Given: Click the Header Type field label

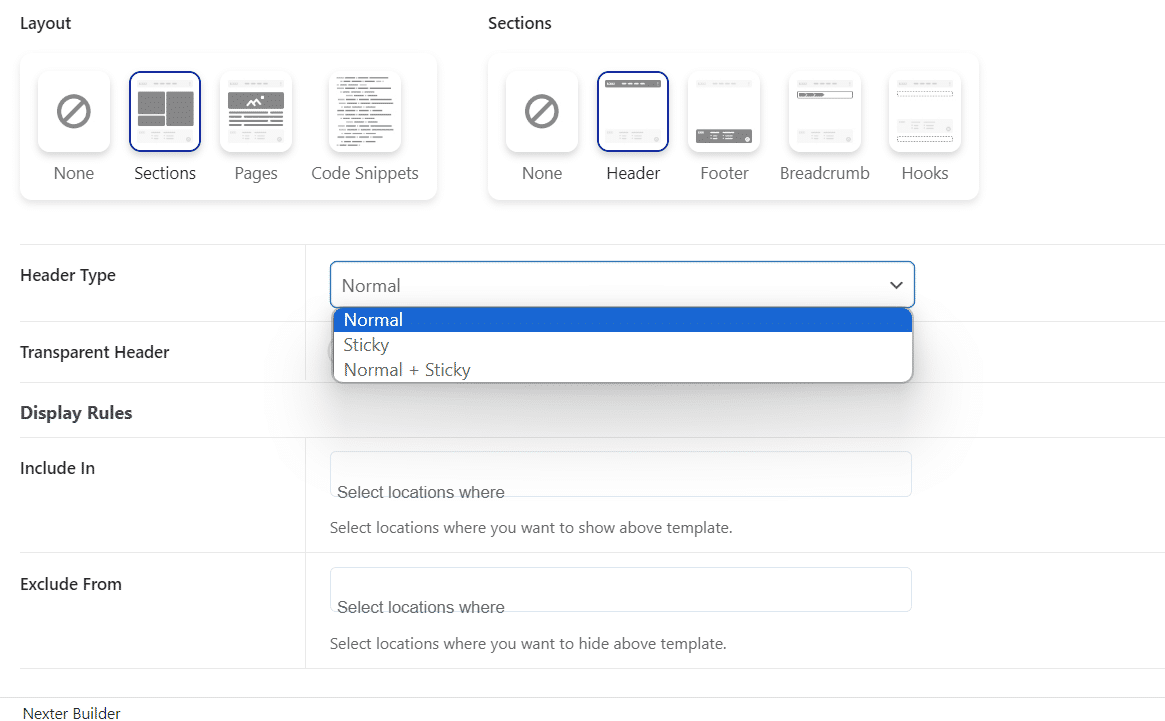Looking at the screenshot, I should [x=68, y=275].
